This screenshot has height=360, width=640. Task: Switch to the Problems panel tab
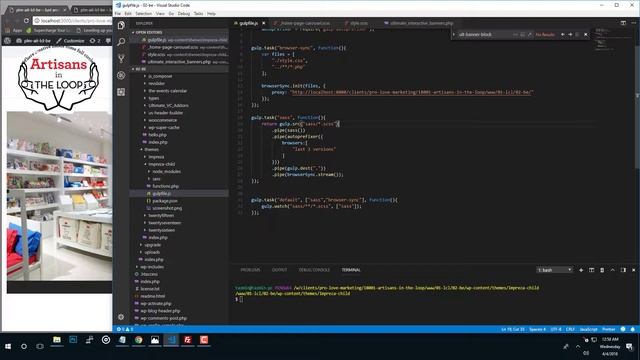pos(250,270)
